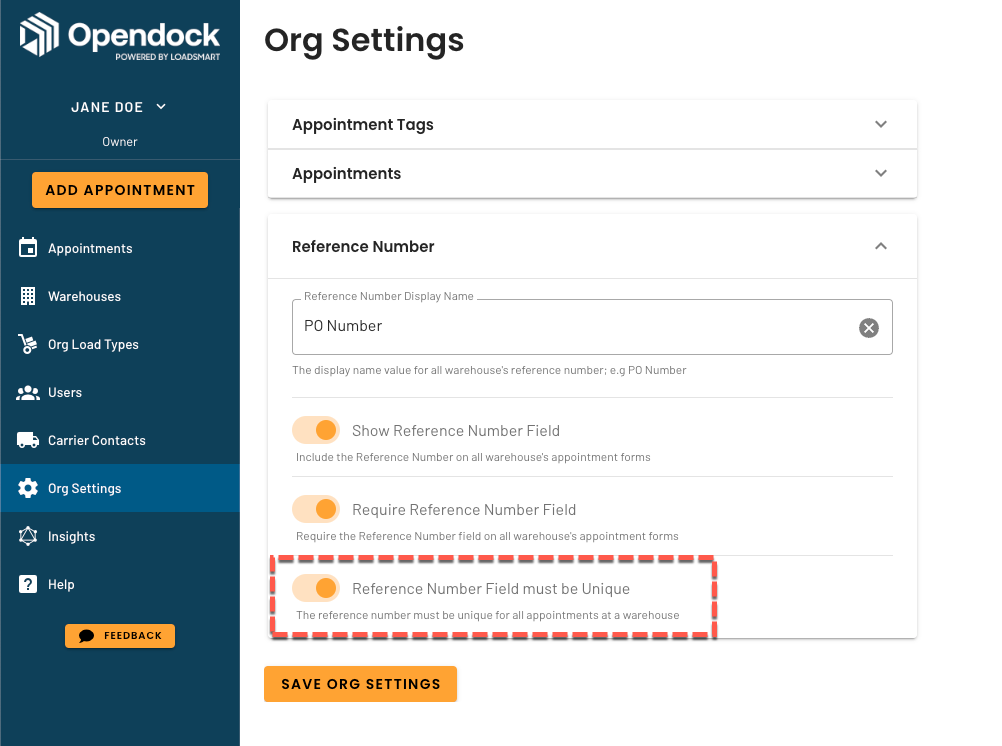This screenshot has width=1002, height=746.
Task: Click the Help question mark icon
Action: click(27, 584)
